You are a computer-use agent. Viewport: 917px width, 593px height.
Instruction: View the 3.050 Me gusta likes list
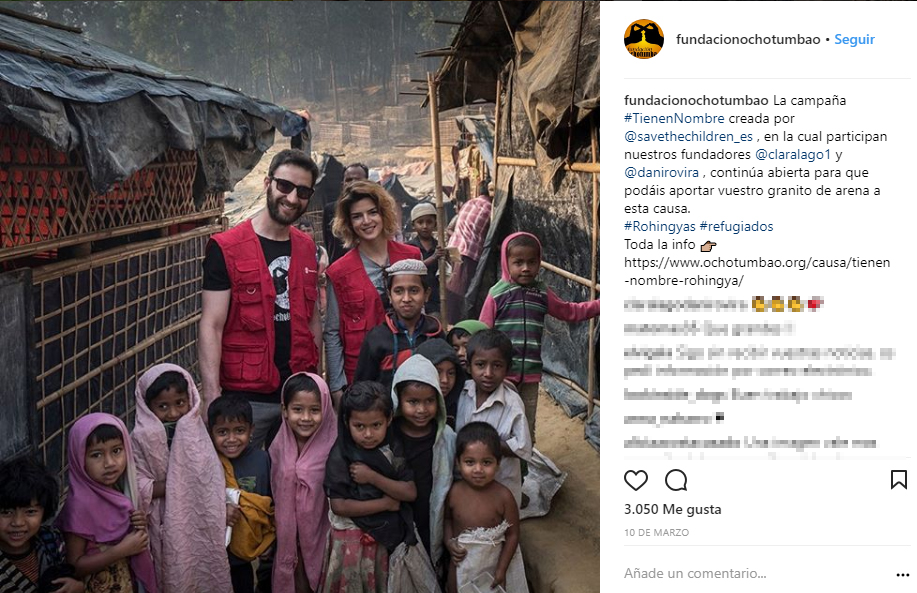[673, 509]
